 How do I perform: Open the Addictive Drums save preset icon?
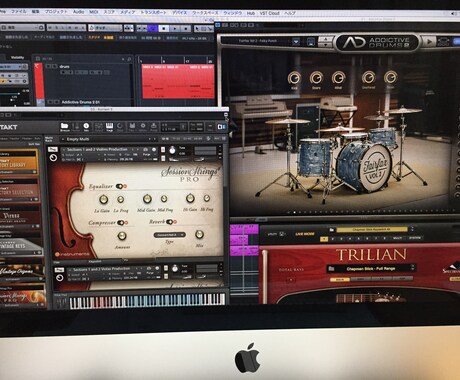click(x=311, y=42)
